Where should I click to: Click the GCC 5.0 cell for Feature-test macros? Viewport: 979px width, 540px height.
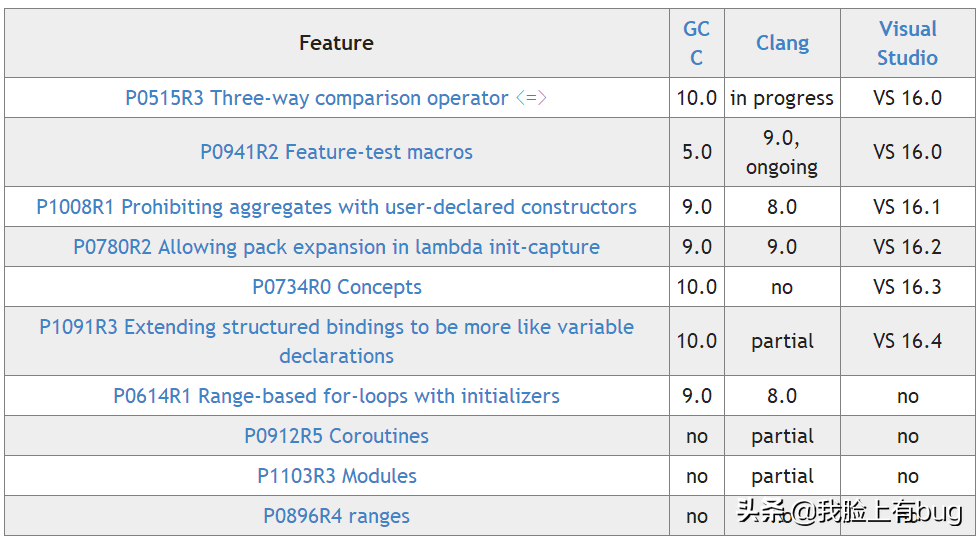coord(697,152)
